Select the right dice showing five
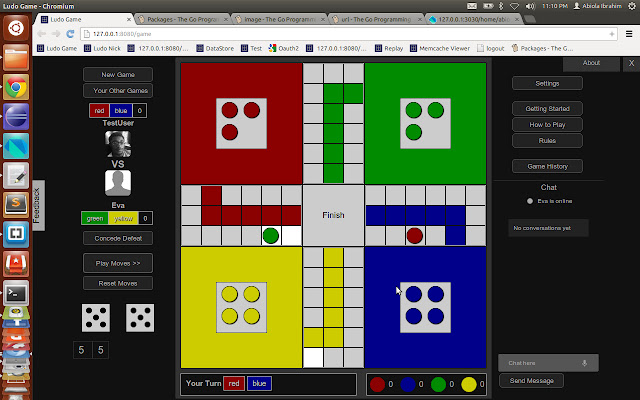Image resolution: width=640 pixels, height=400 pixels. tap(140, 318)
